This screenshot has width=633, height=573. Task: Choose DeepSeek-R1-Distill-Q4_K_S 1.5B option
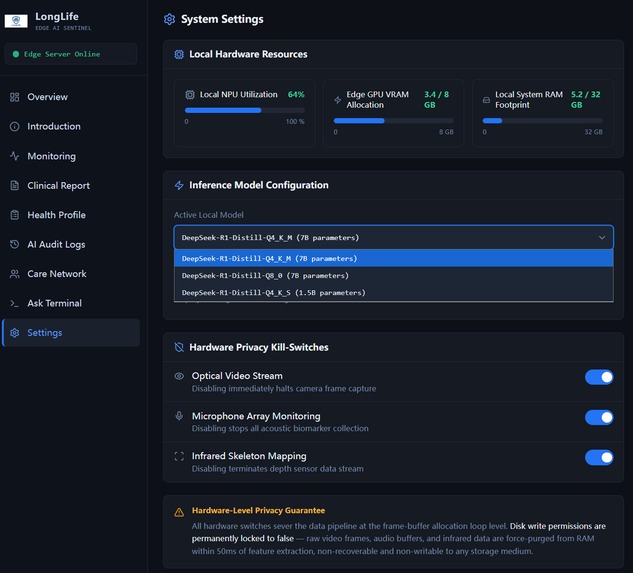click(x=394, y=292)
